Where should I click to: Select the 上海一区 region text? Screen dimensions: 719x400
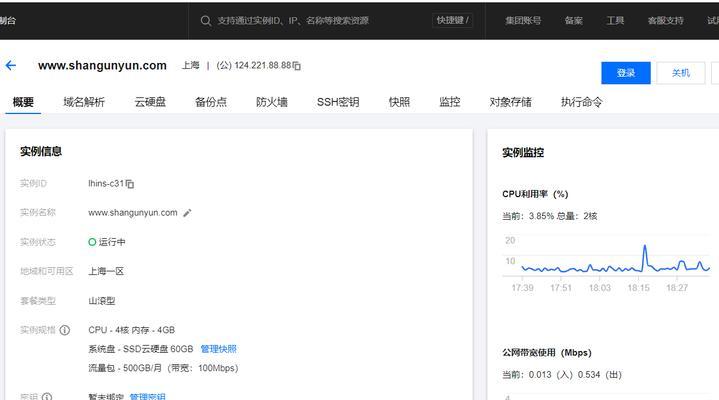[x=106, y=272]
